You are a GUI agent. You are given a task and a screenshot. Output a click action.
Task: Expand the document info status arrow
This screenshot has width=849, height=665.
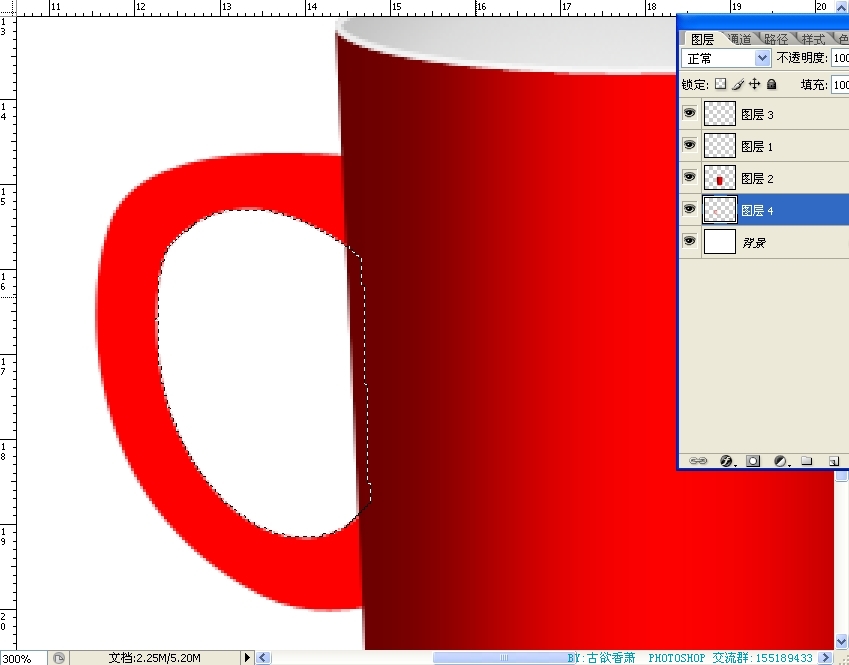pyautogui.click(x=248, y=657)
